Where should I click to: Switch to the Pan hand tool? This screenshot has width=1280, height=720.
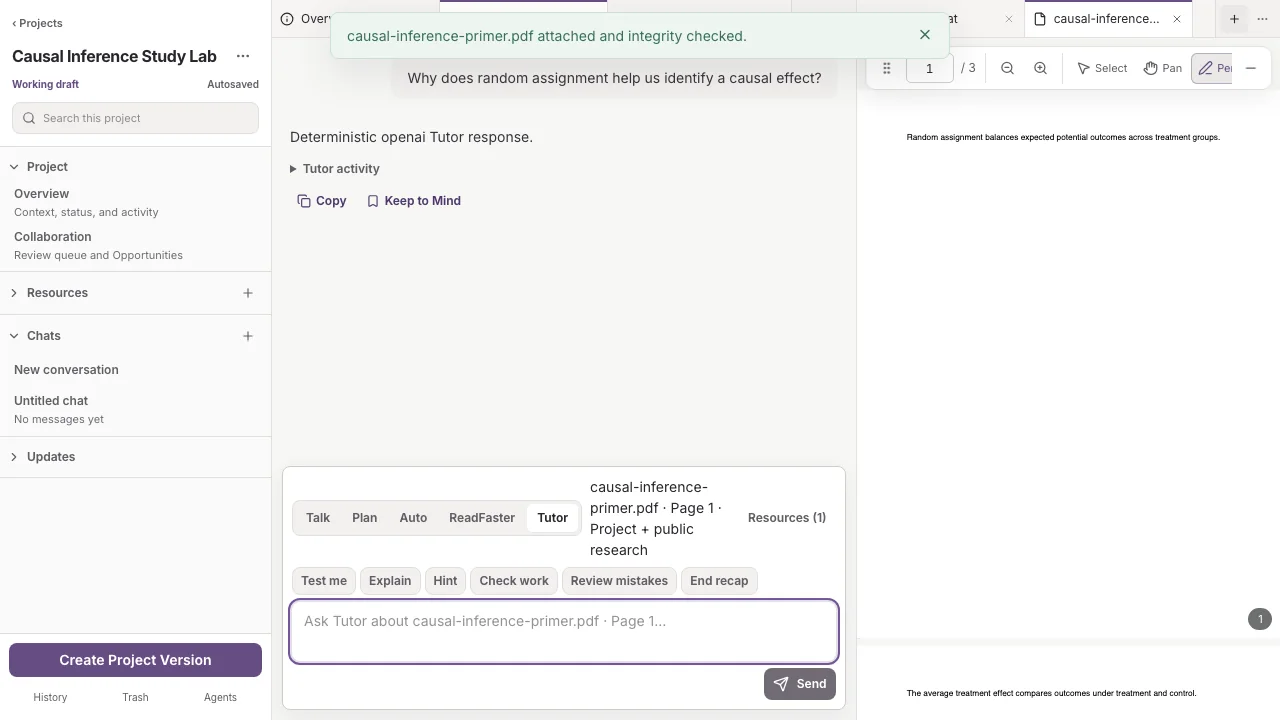coord(1163,68)
